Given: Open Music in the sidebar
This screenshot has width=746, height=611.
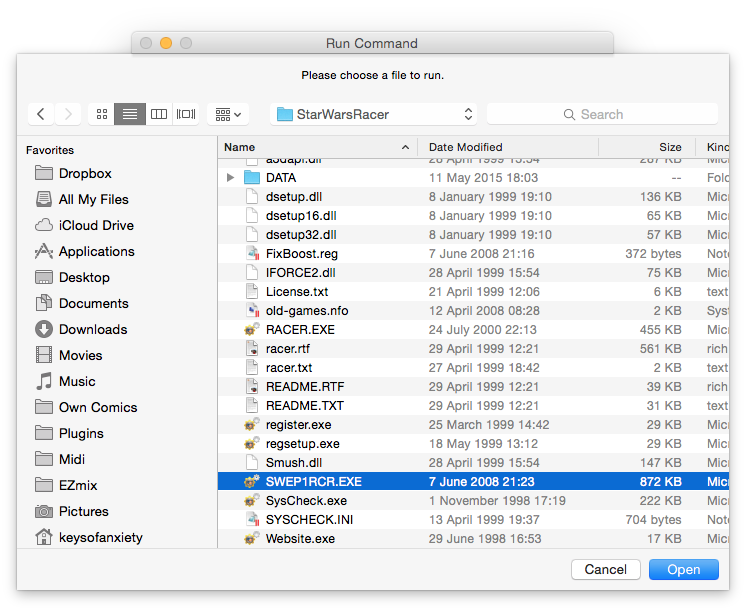Looking at the screenshot, I should coord(65,381).
